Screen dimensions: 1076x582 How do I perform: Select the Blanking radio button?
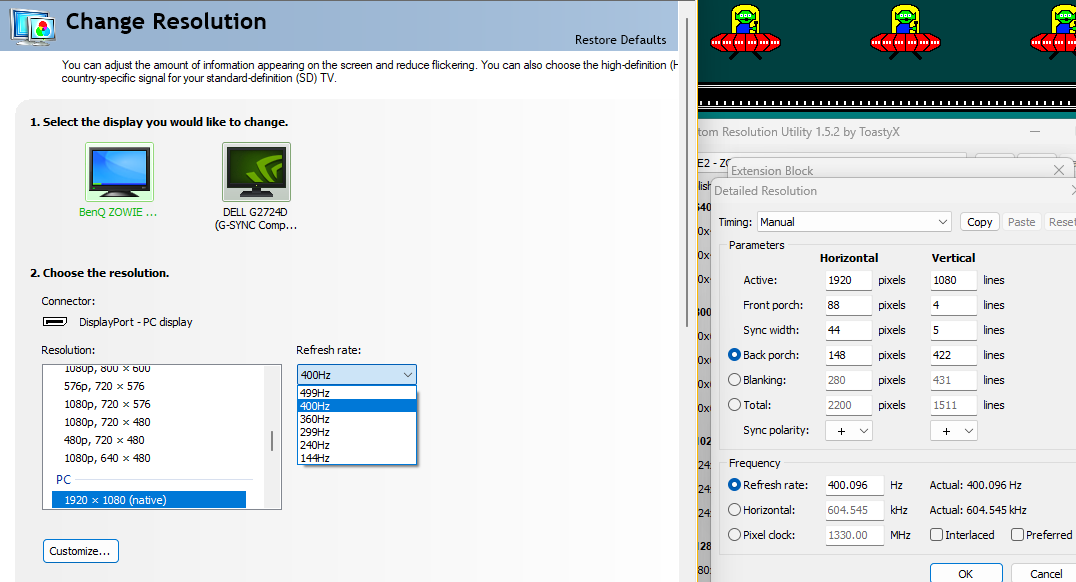735,380
